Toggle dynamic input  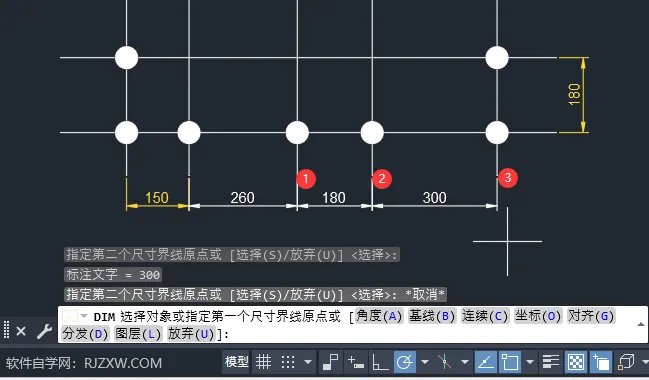click(356, 362)
